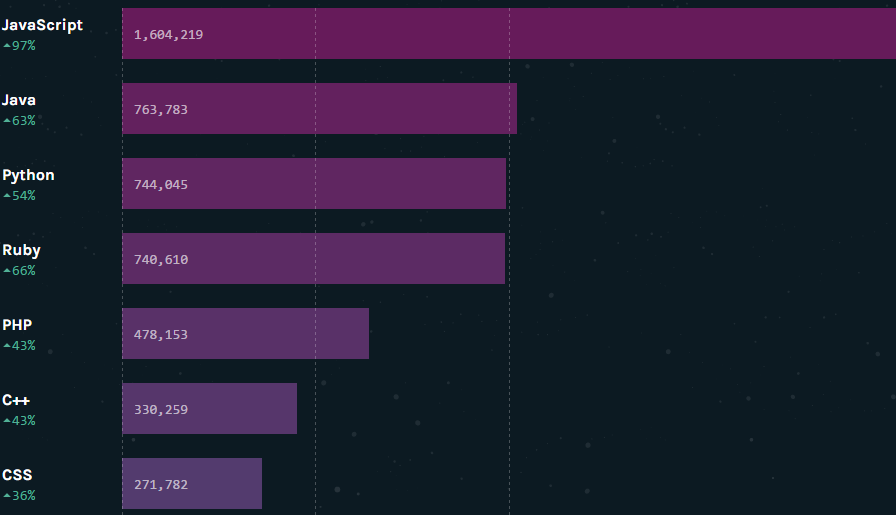
Task: Click the PHP language label
Action: point(17,325)
